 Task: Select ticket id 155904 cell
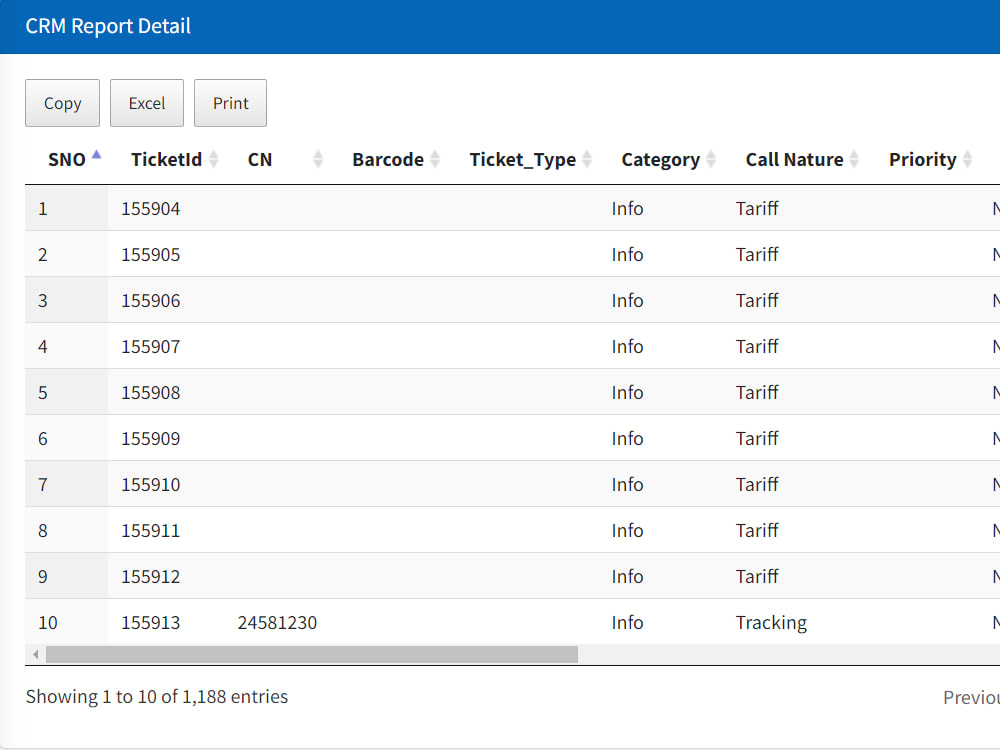coord(151,209)
